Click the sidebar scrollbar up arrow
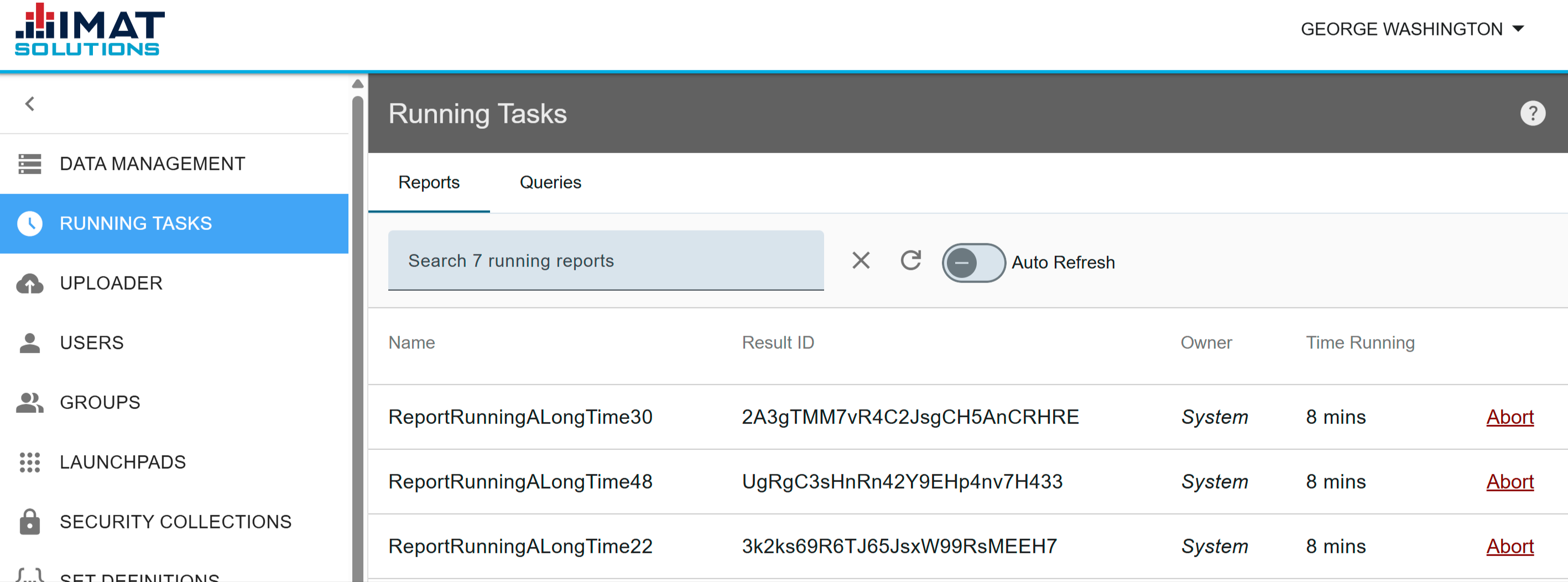Image resolution: width=1568 pixels, height=582 pixels. (358, 84)
